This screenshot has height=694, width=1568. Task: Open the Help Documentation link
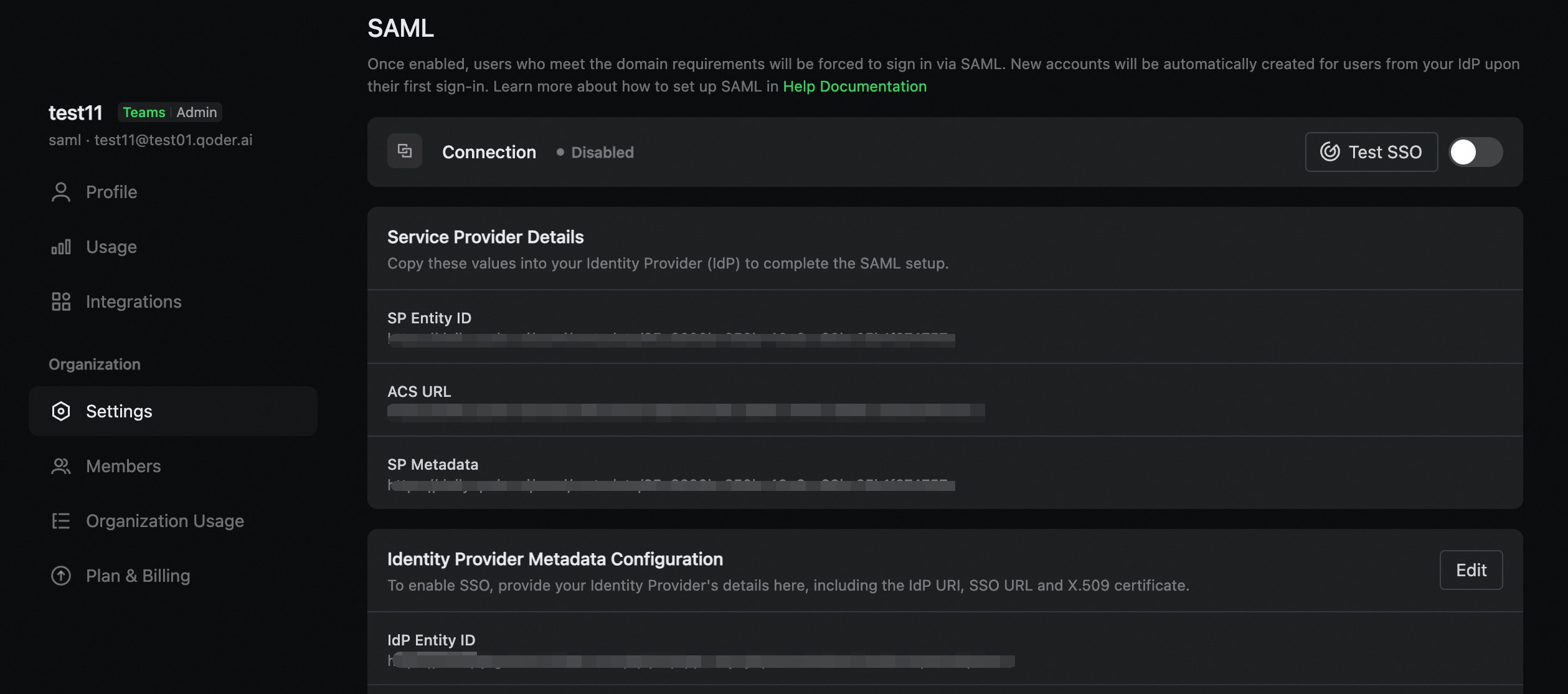click(x=854, y=87)
